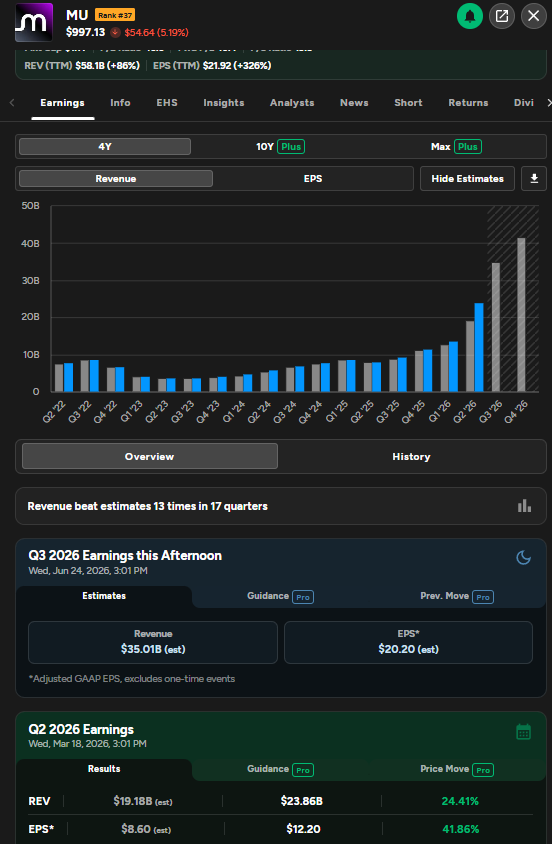Switch chart to EPS
552x844 pixels.
click(x=313, y=179)
